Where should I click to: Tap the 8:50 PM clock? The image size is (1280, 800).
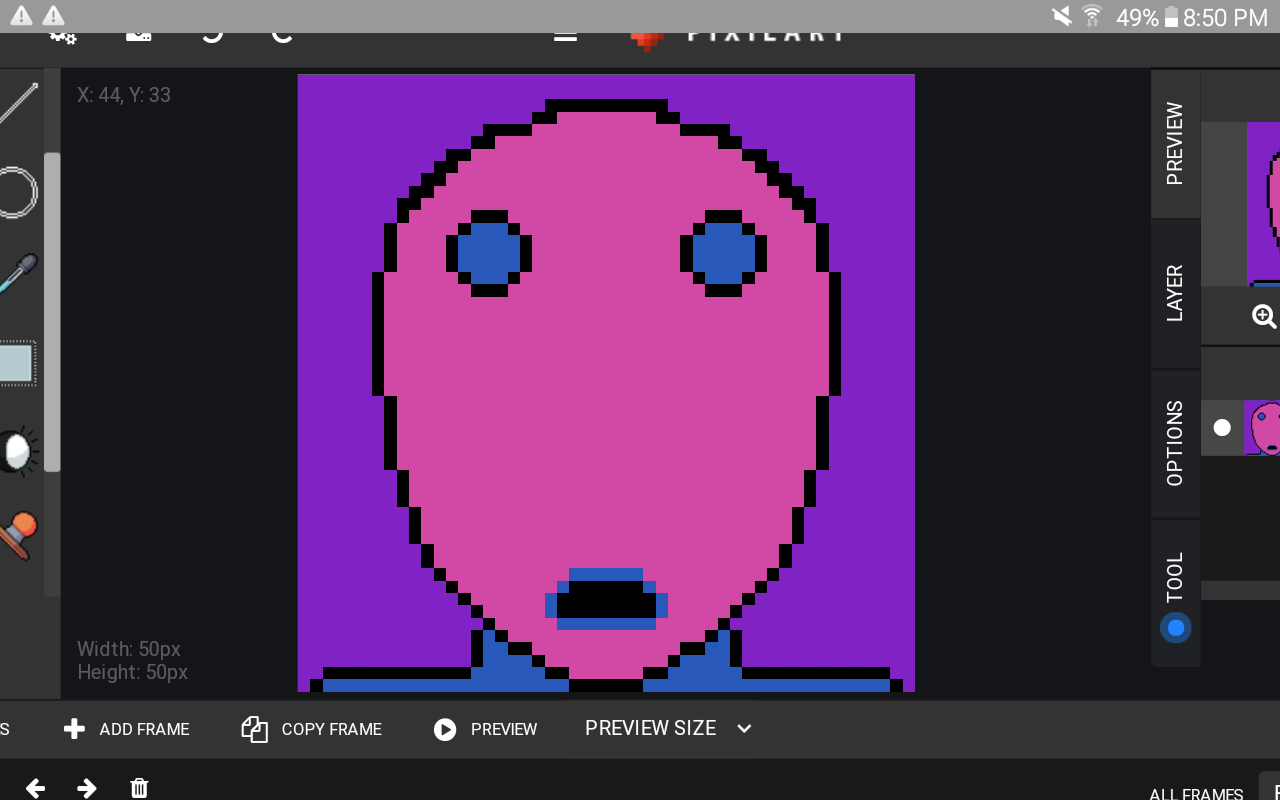click(1225, 17)
